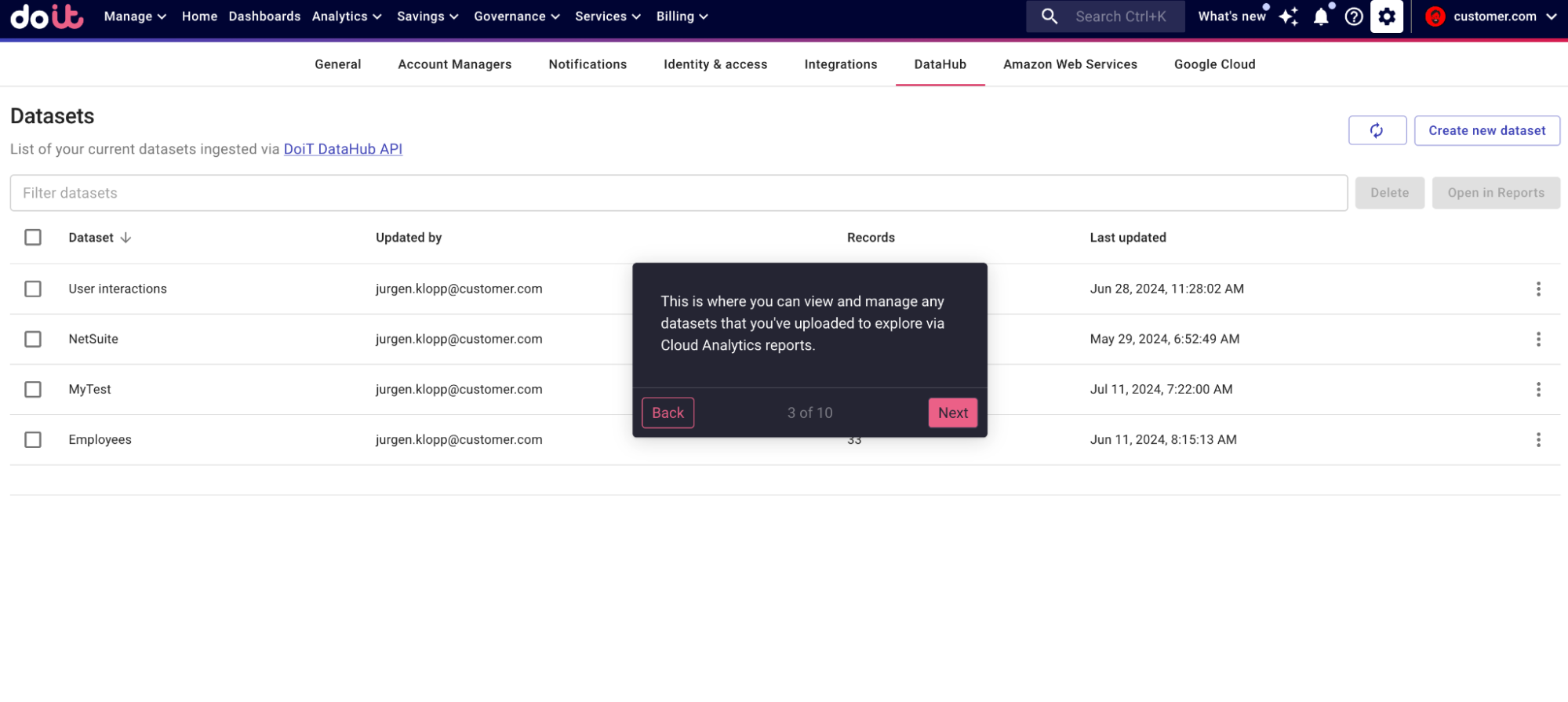Viewport: 1568px width, 702px height.
Task: Check the User interactions dataset
Action: 33,289
